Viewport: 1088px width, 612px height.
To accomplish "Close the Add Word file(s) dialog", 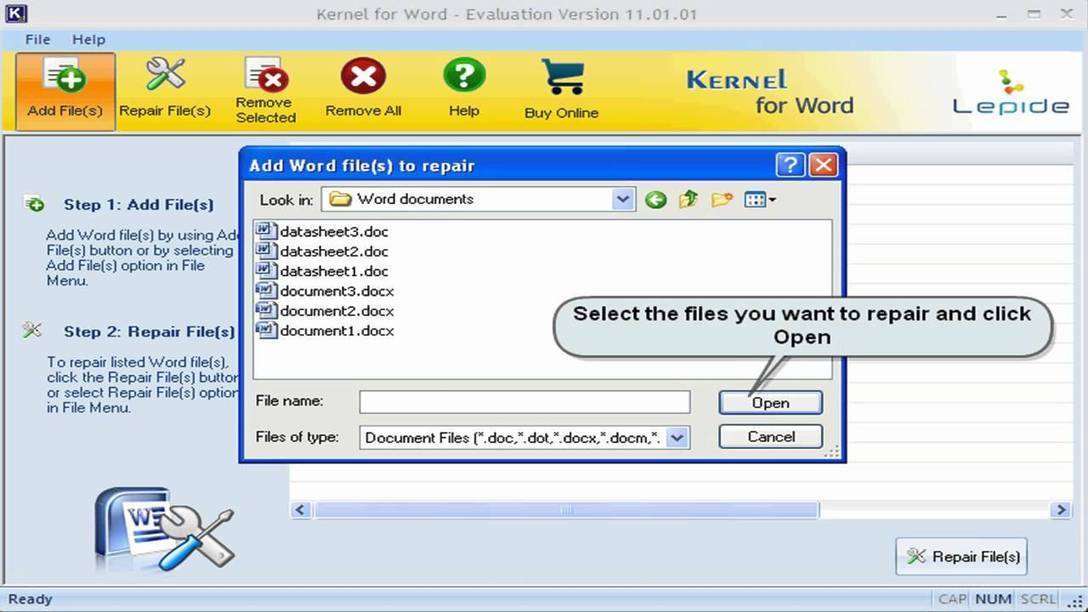I will [824, 165].
